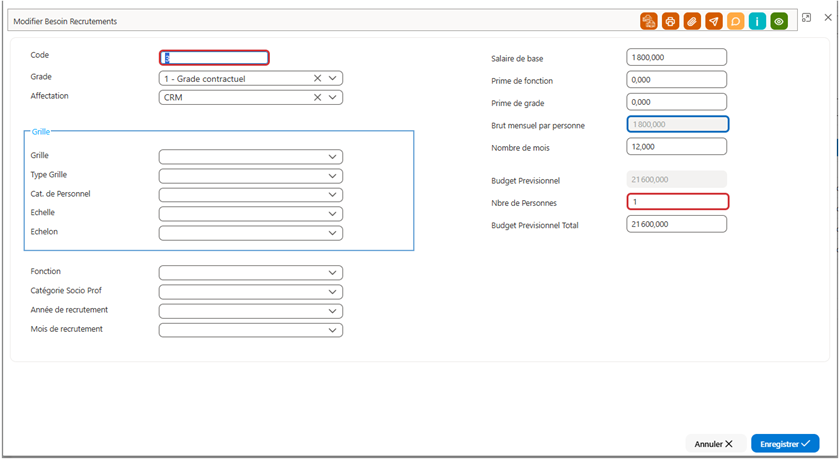Open comments via speech bubble icon
Image resolution: width=840 pixels, height=460 pixels.
tap(736, 21)
